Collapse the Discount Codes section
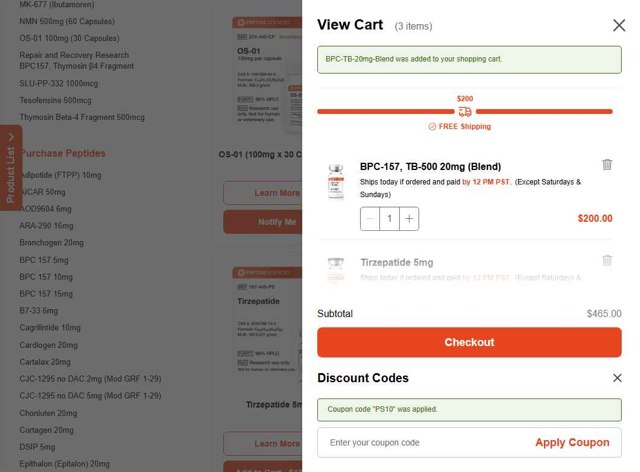 pos(617,378)
